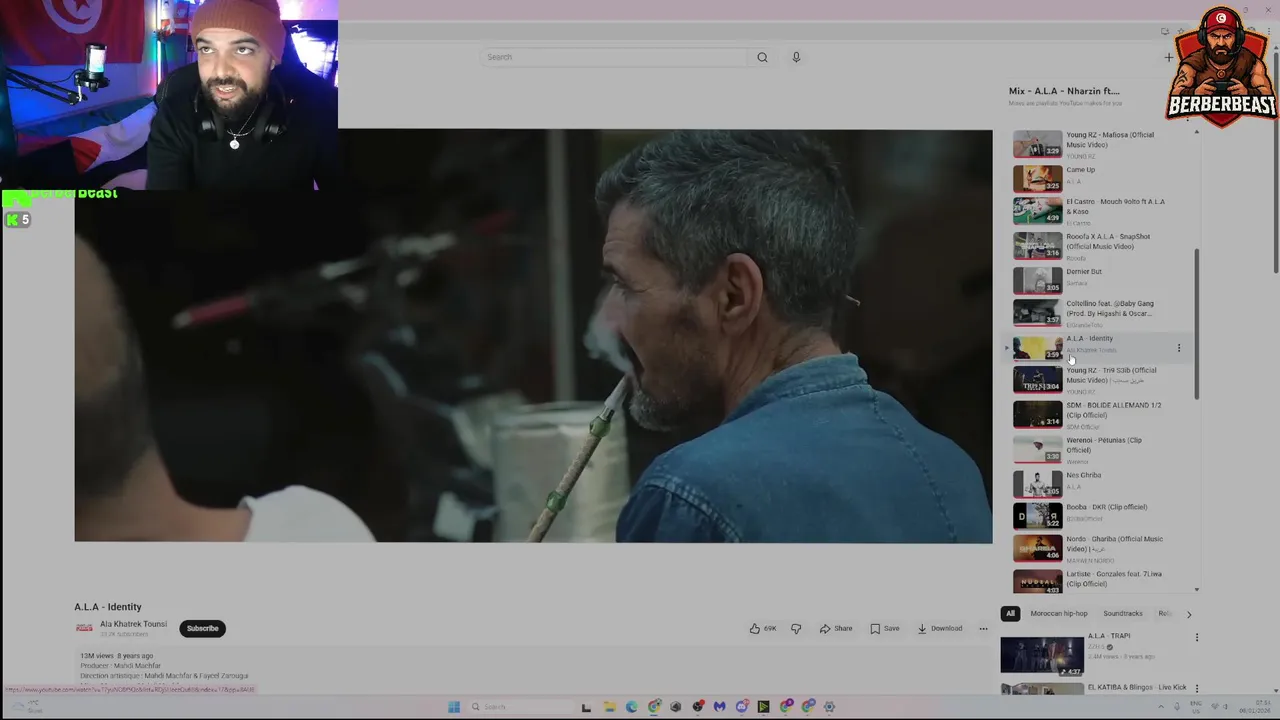Share the A.L.A Identity video
The width and height of the screenshot is (1280, 720).
(x=836, y=629)
